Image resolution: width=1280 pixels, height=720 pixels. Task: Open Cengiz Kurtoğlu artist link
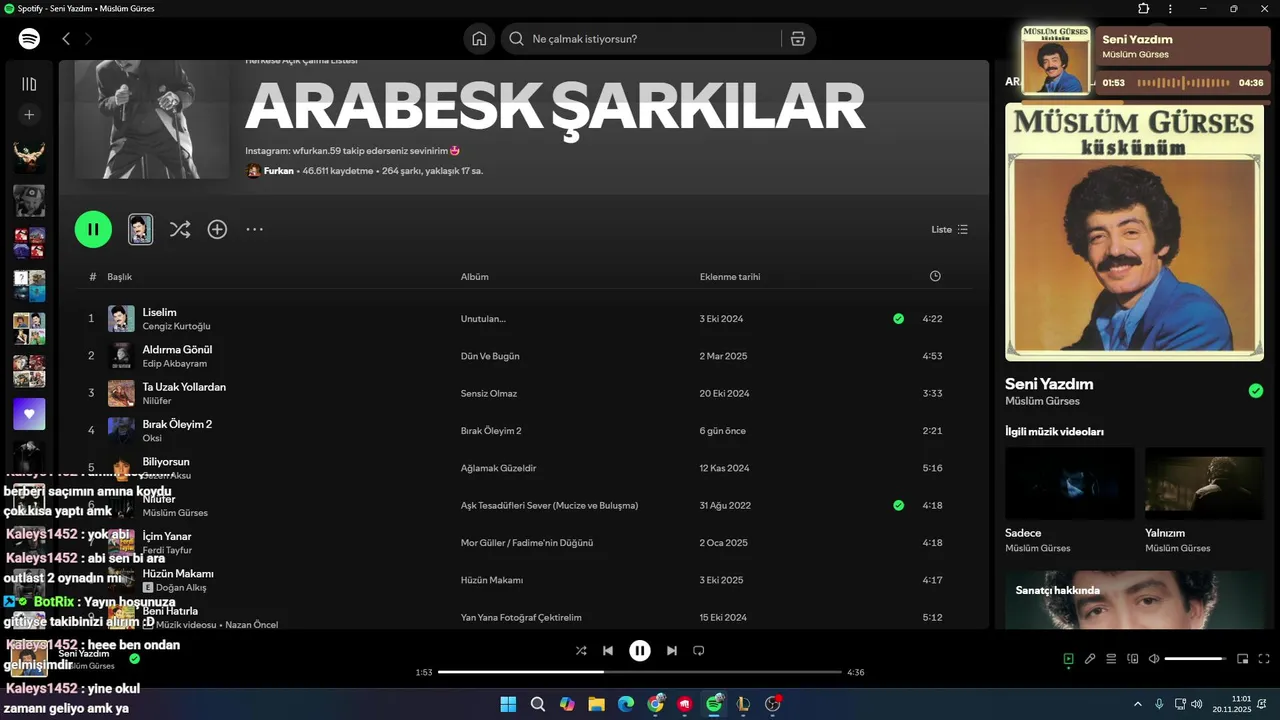pyautogui.click(x=177, y=326)
